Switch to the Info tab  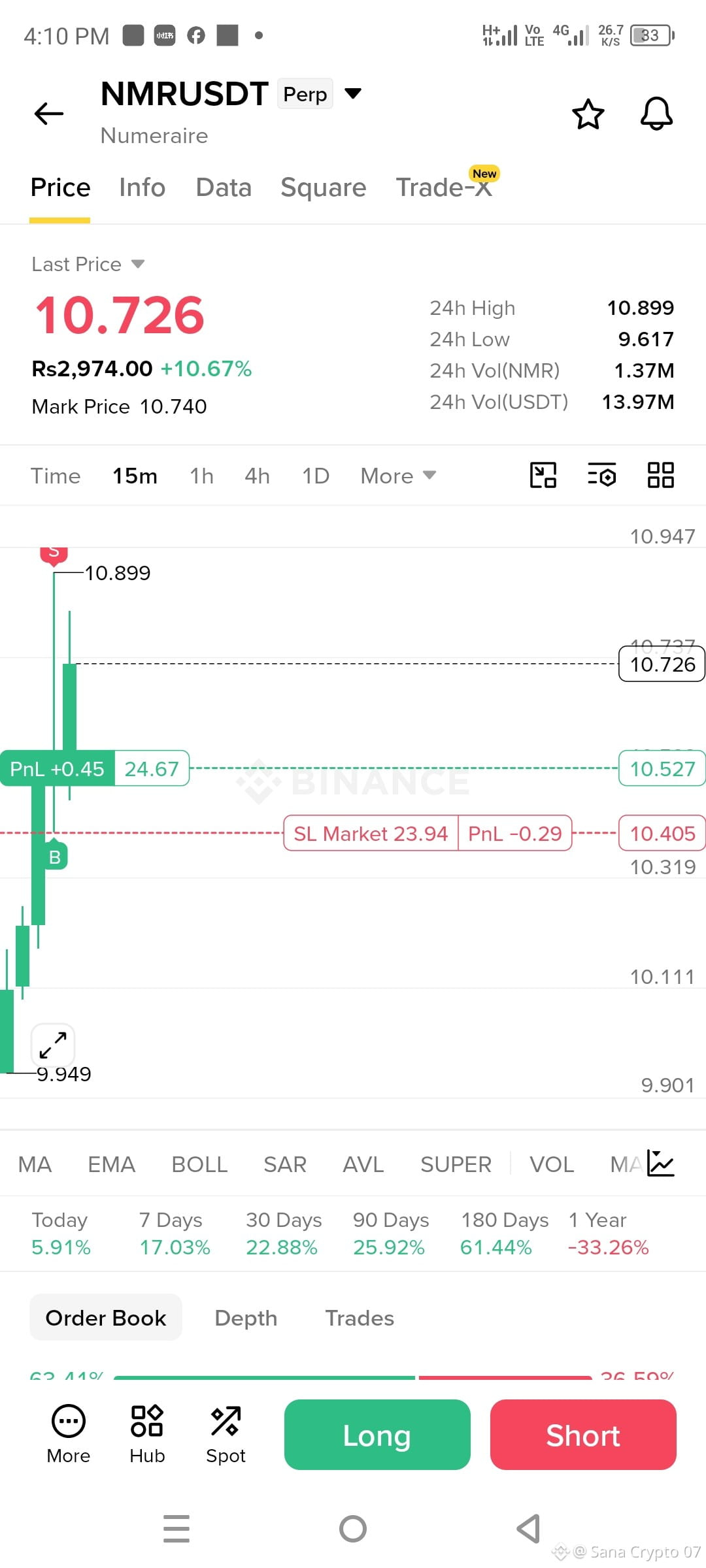[142, 188]
